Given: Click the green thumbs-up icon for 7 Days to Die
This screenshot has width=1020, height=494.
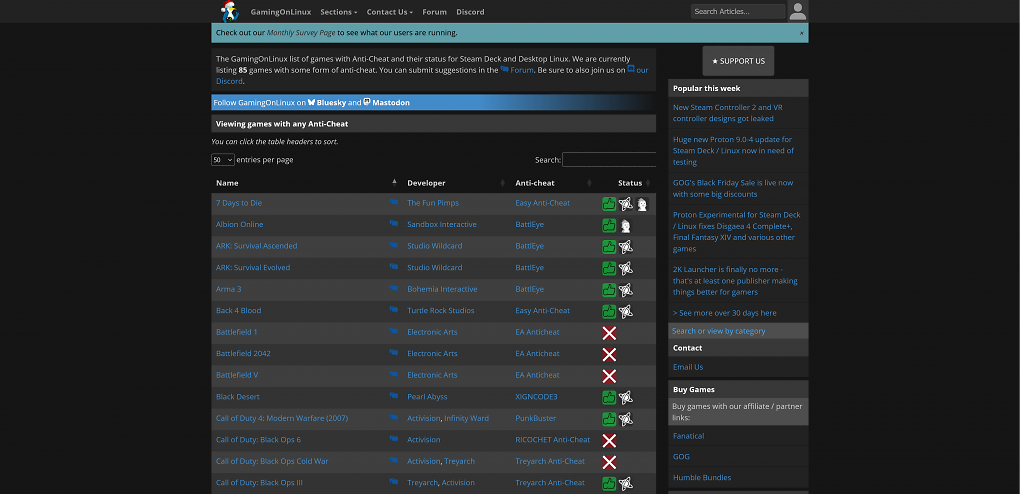Looking at the screenshot, I should tap(609, 204).
